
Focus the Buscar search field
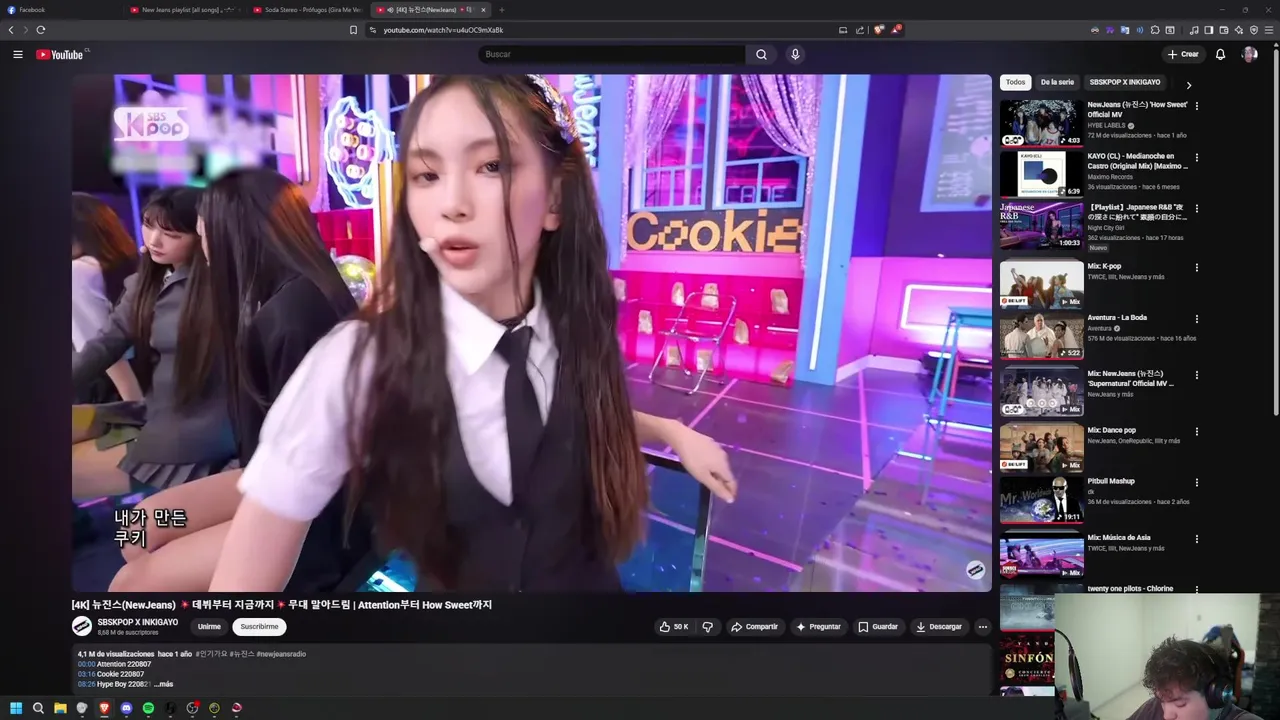[612, 54]
